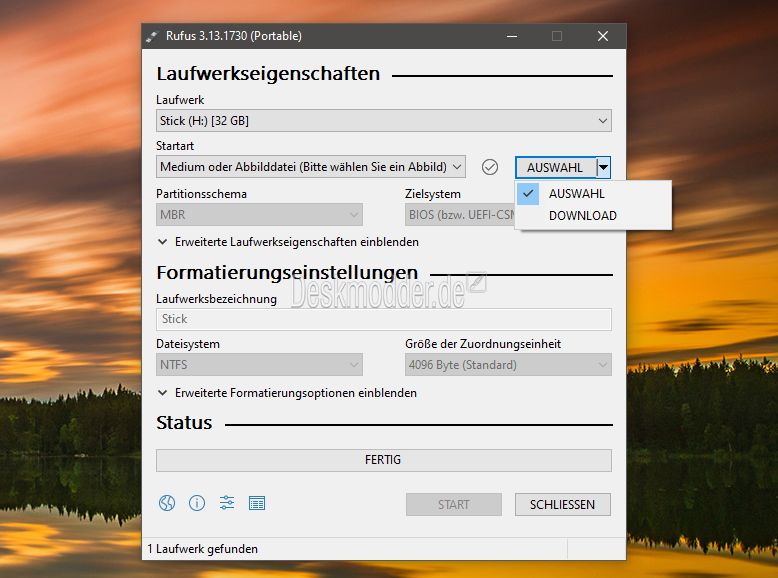Viewport: 778px width, 578px height.
Task: Minimize the Rufus window
Action: pos(512,36)
